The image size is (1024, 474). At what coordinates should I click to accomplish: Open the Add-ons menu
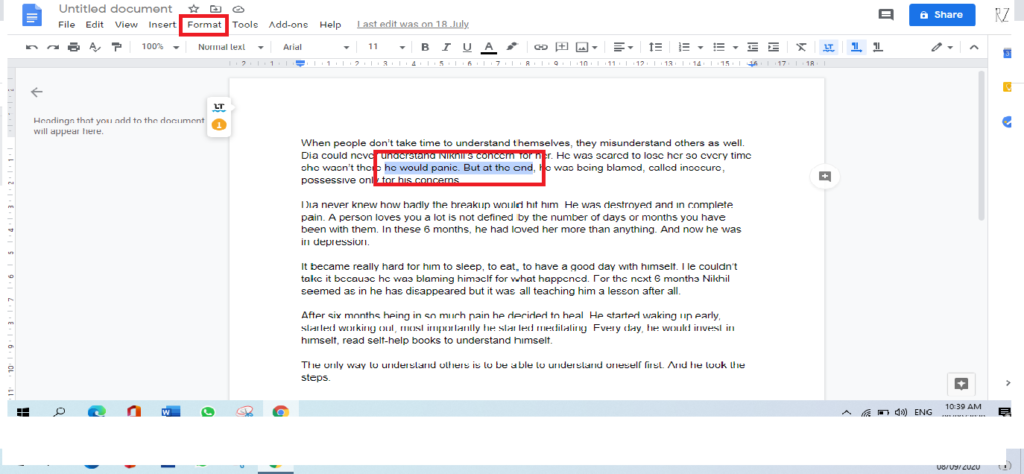pyautogui.click(x=289, y=25)
